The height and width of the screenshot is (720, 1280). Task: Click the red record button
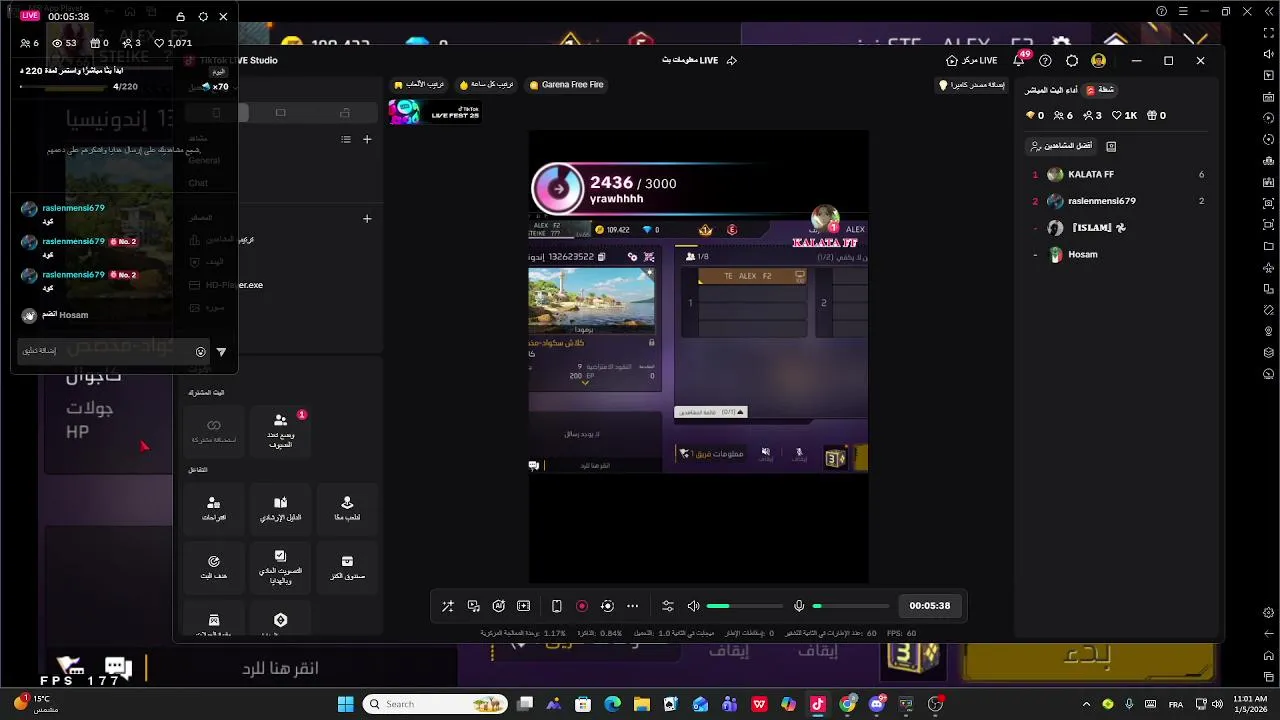pyautogui.click(x=582, y=606)
